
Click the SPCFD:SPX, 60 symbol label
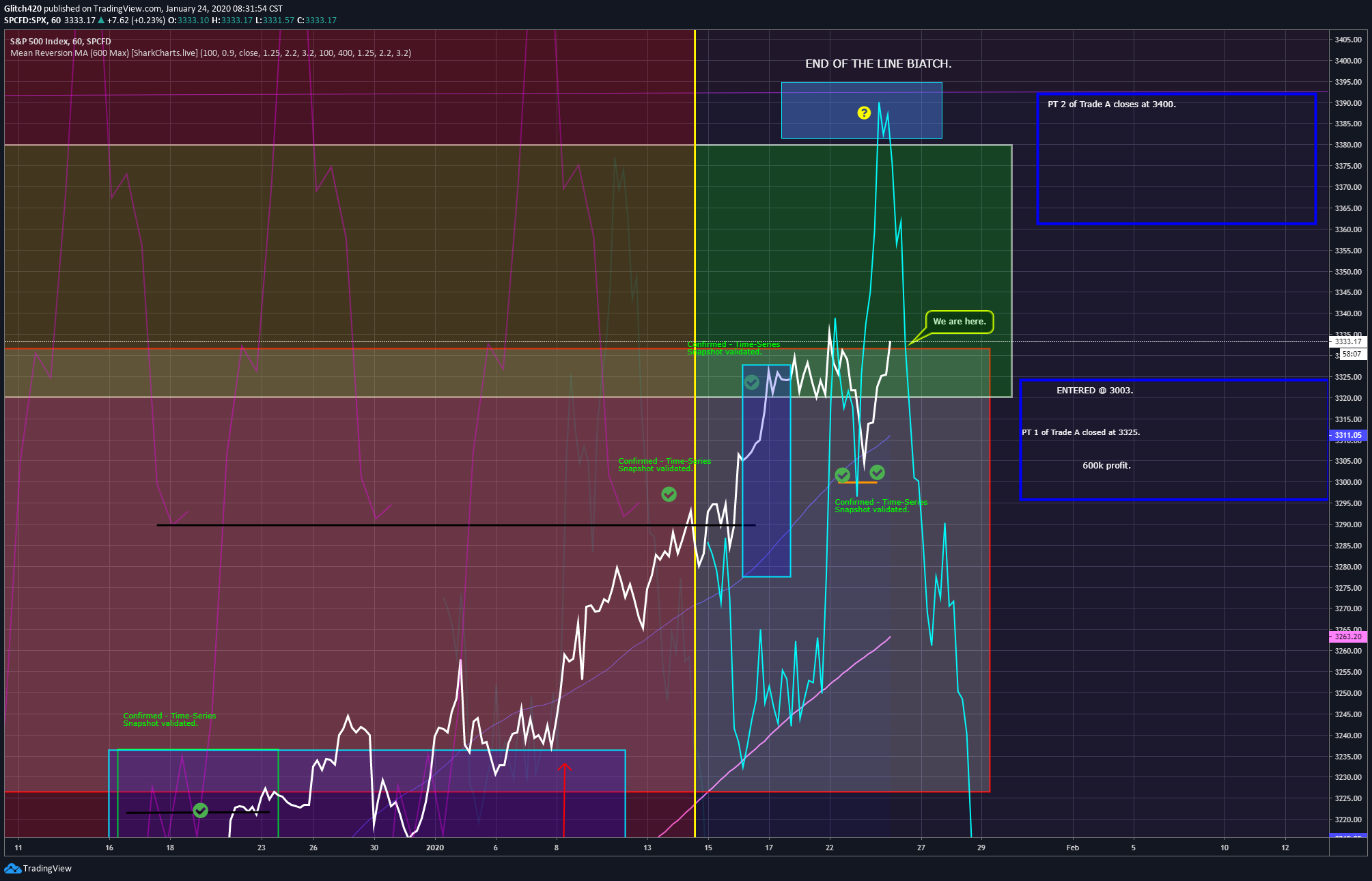(32, 20)
